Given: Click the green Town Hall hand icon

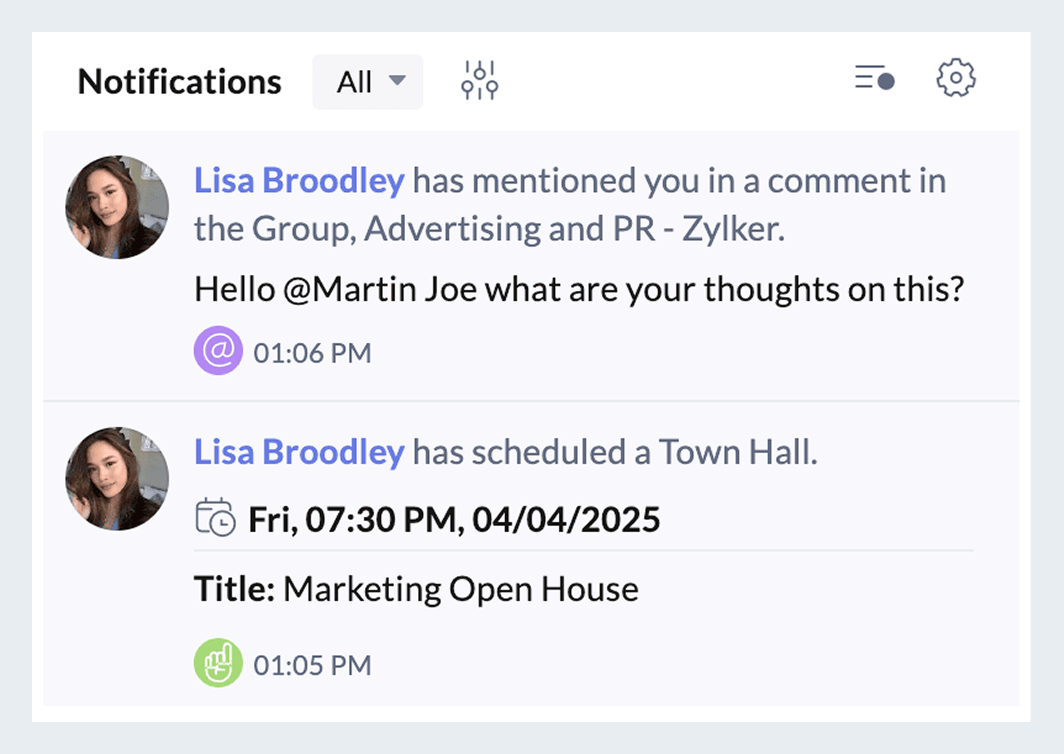Looking at the screenshot, I should 218,664.
